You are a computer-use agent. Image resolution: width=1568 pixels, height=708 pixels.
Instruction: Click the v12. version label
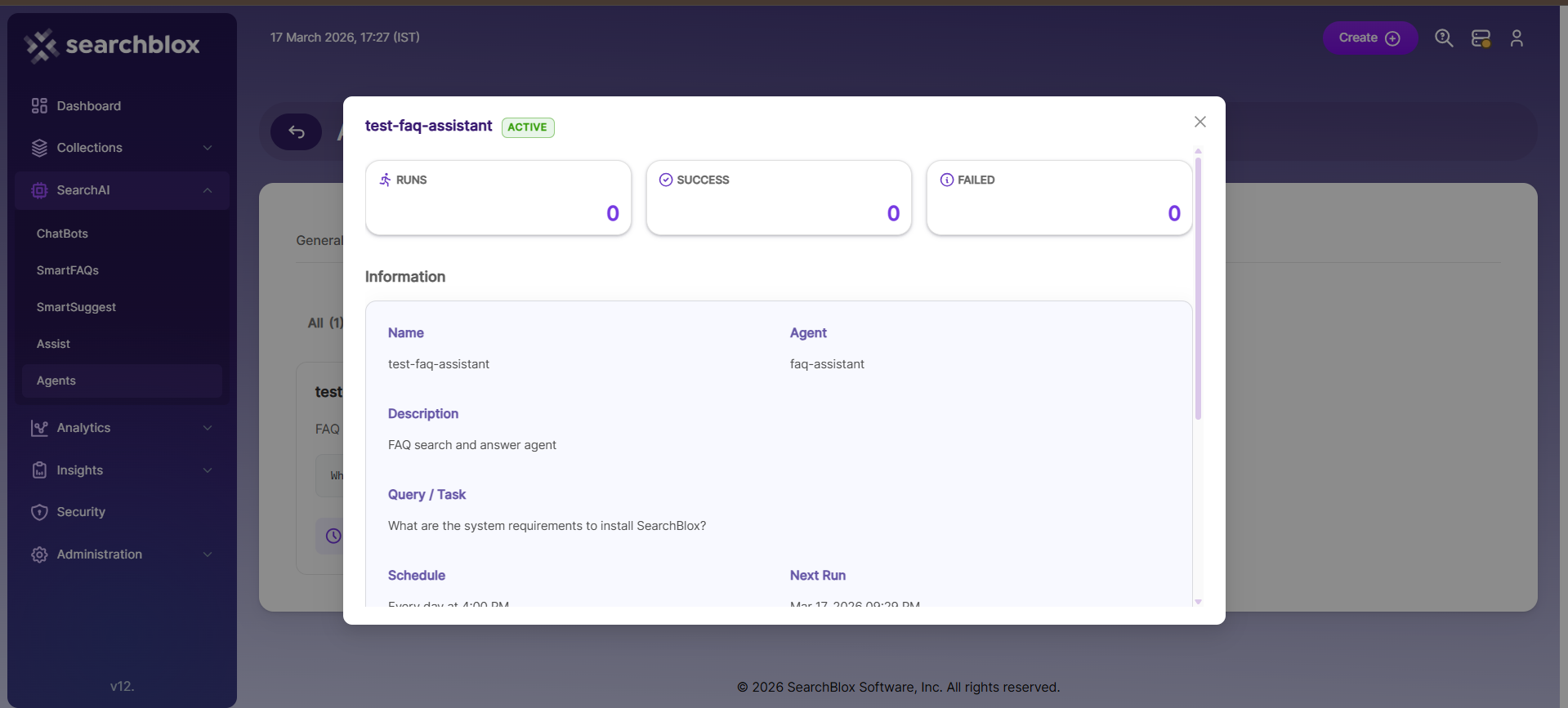(122, 687)
